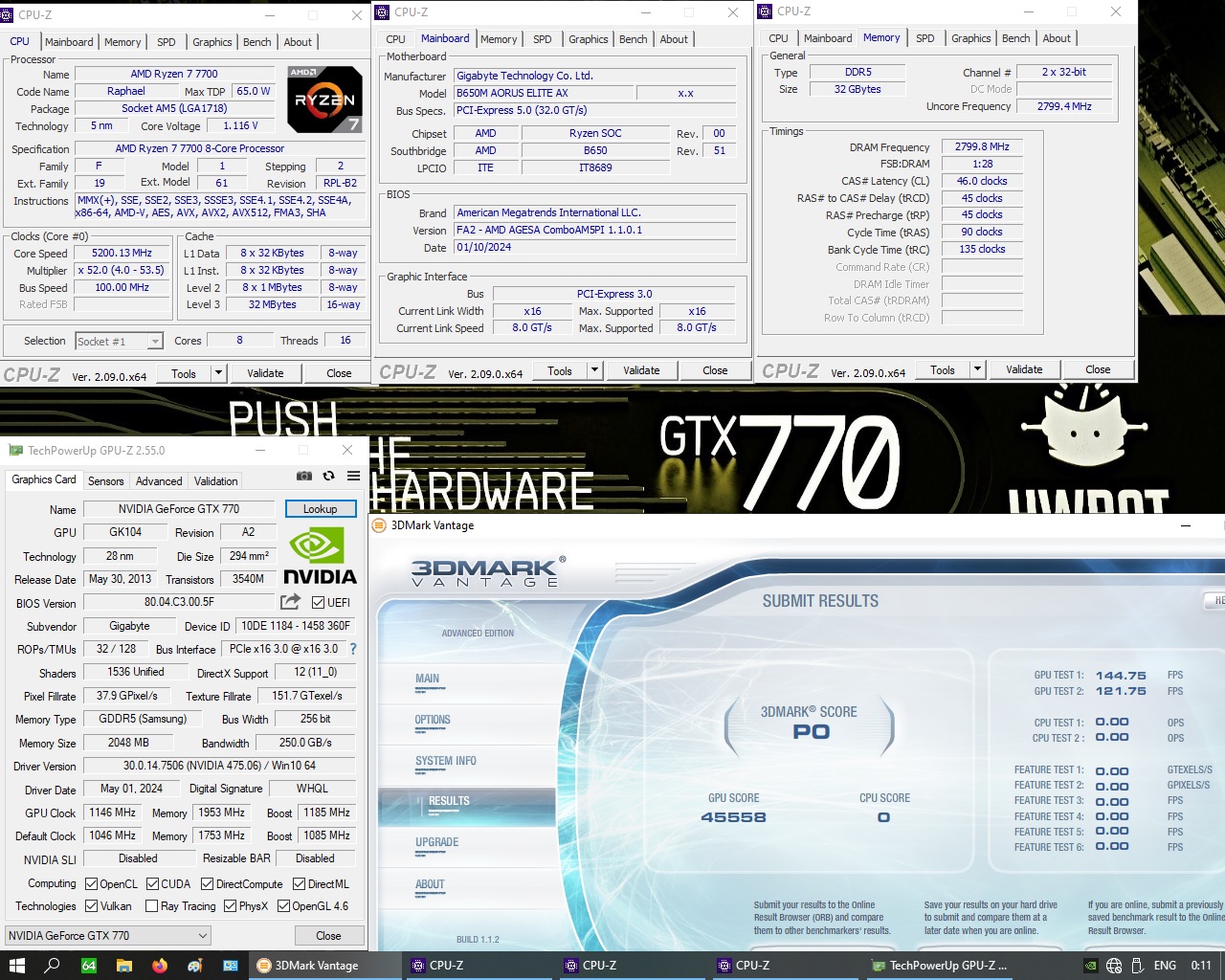Click the BIOS Version field 80.04.C3.00.5F

[x=179, y=602]
